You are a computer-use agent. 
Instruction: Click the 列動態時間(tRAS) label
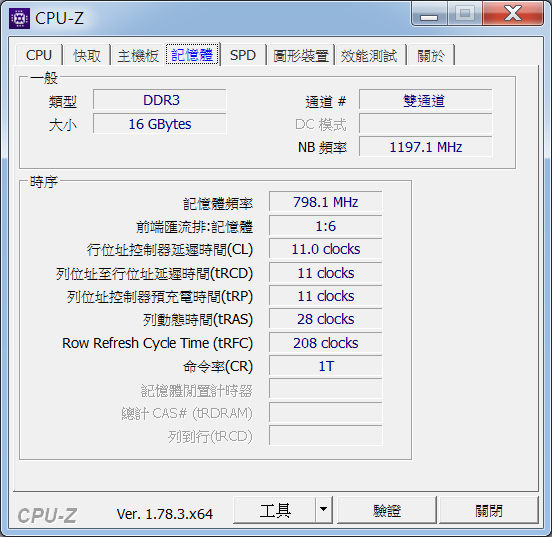(197, 320)
